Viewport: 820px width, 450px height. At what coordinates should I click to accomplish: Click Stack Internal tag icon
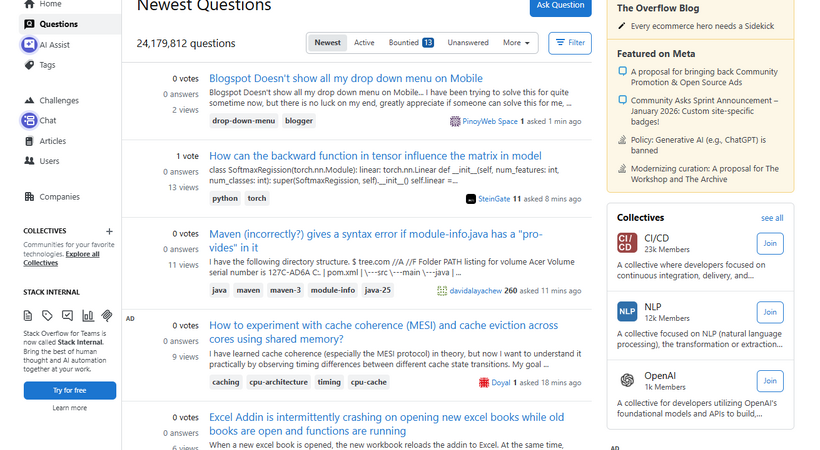pyautogui.click(x=48, y=316)
